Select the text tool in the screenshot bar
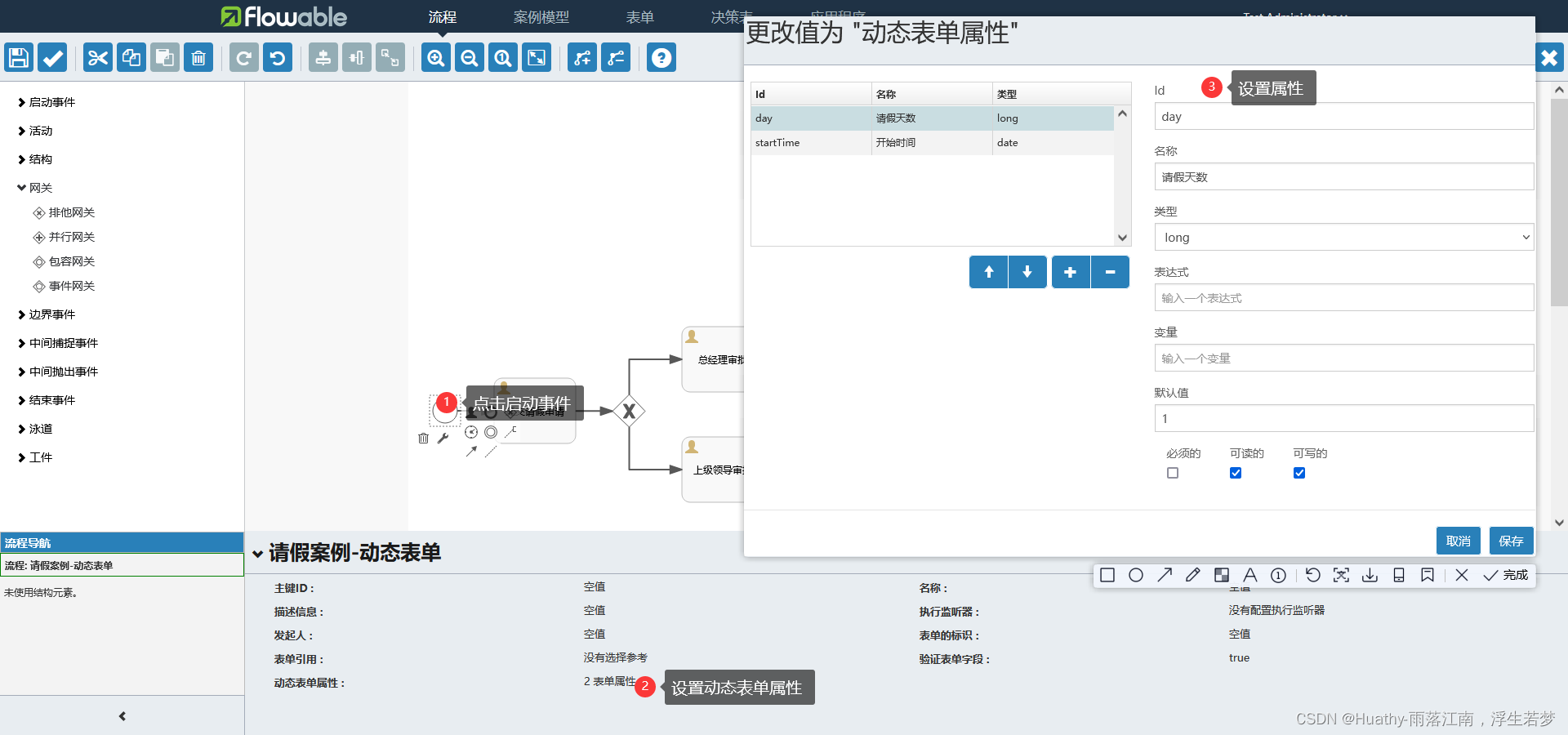 (x=1250, y=575)
